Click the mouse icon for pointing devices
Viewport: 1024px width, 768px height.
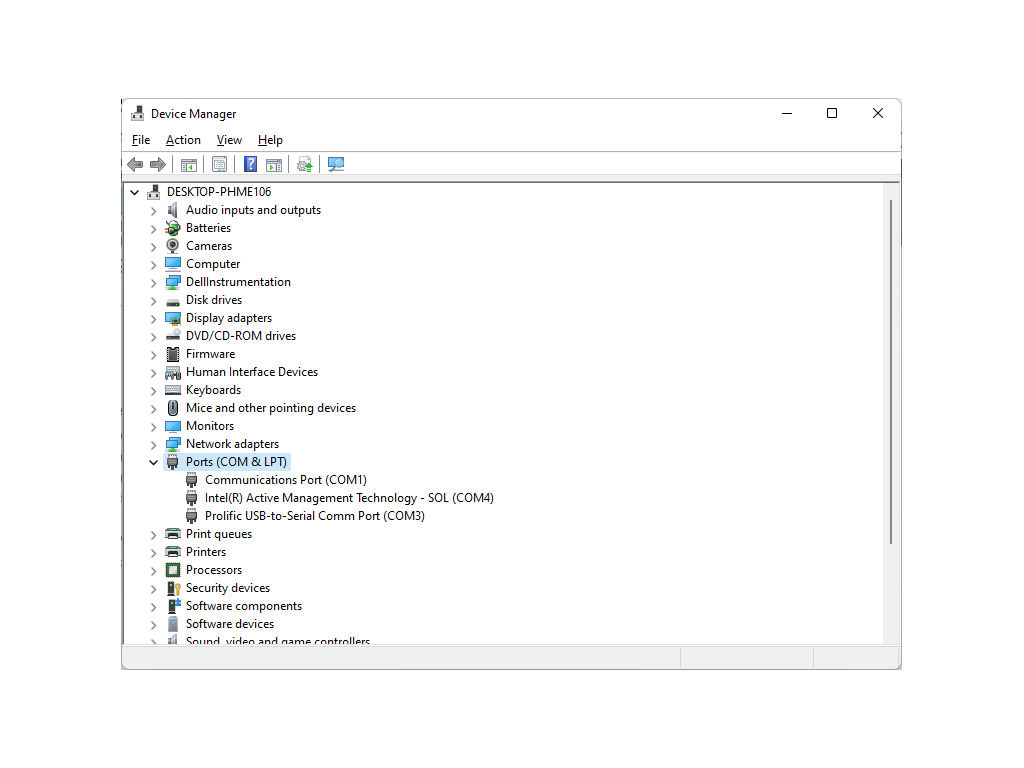172,408
